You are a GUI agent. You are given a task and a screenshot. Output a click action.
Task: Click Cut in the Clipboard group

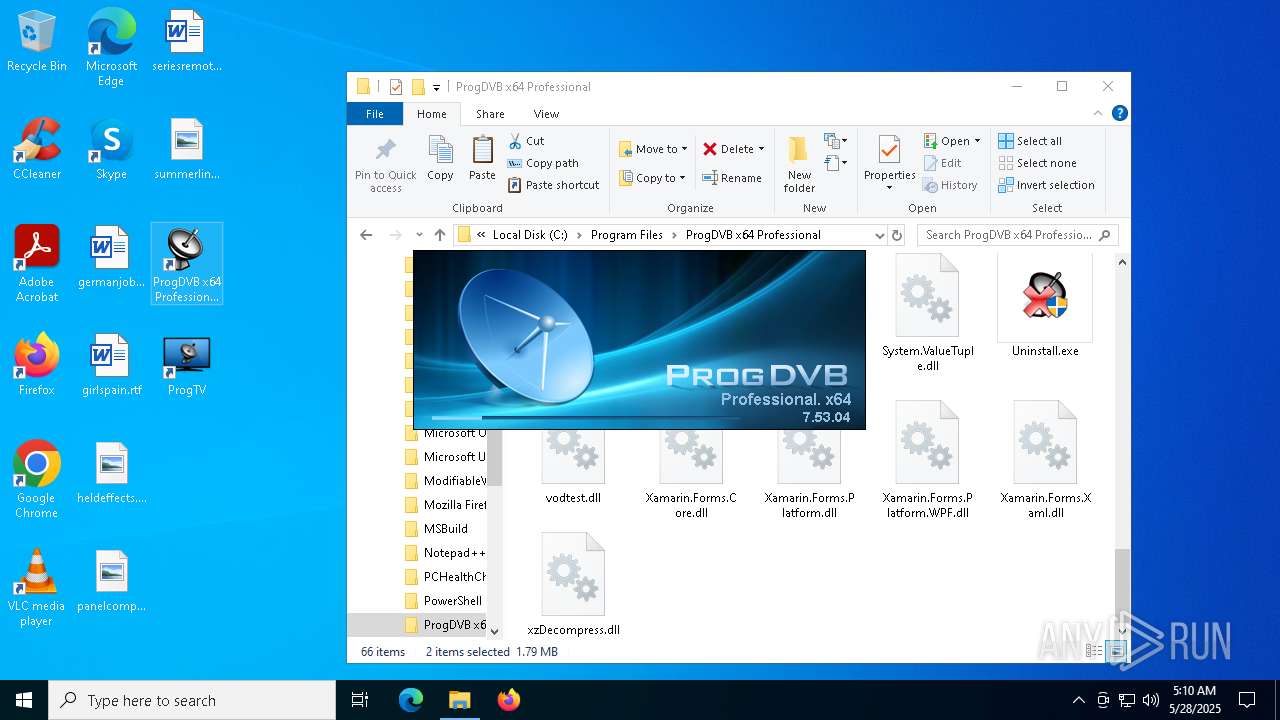[x=526, y=141]
